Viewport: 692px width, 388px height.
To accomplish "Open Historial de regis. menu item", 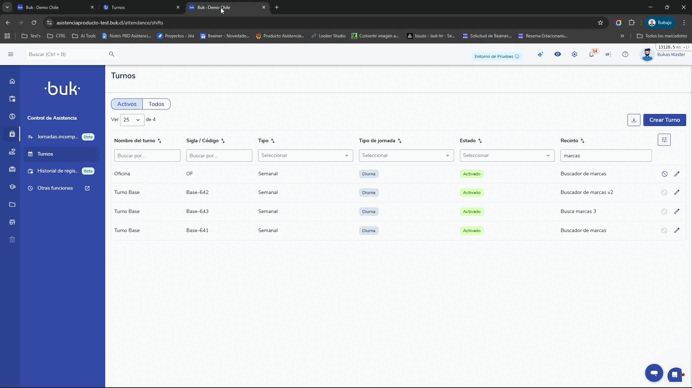I will tap(61, 171).
